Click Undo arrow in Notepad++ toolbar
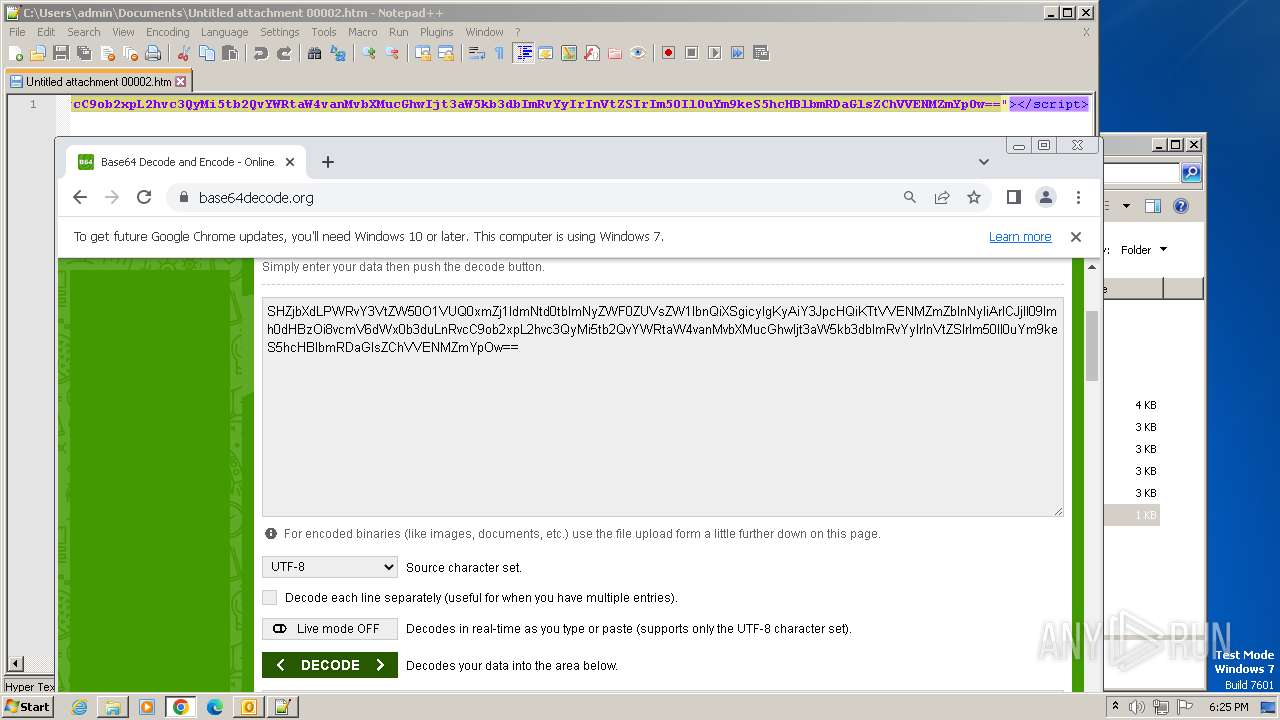This screenshot has width=1280, height=720. (x=261, y=53)
